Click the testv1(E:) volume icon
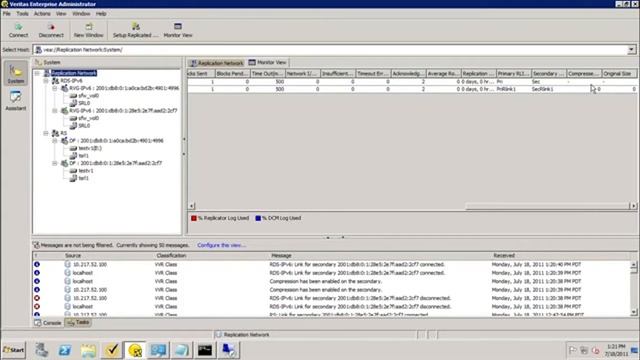Screen dimensions: 640x360 pos(73,148)
